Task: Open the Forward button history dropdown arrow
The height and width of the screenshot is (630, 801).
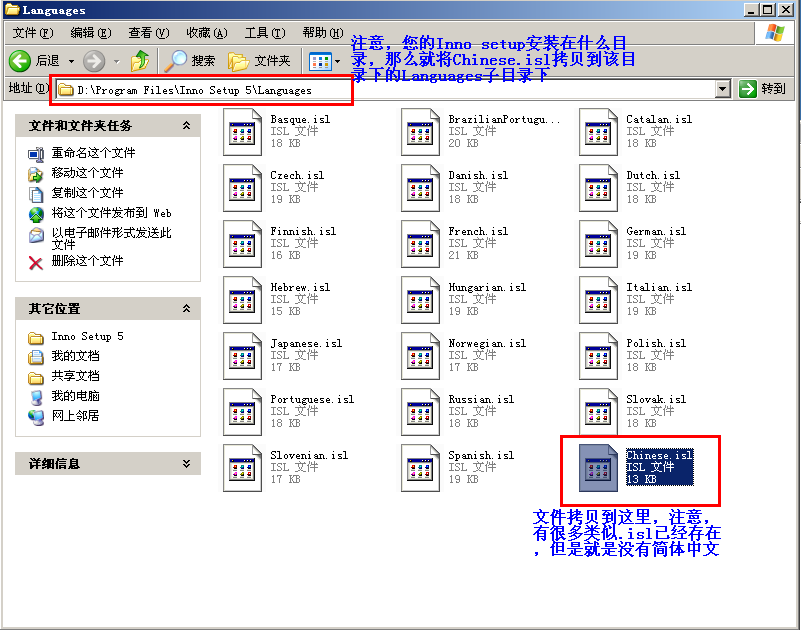Action: 116,62
